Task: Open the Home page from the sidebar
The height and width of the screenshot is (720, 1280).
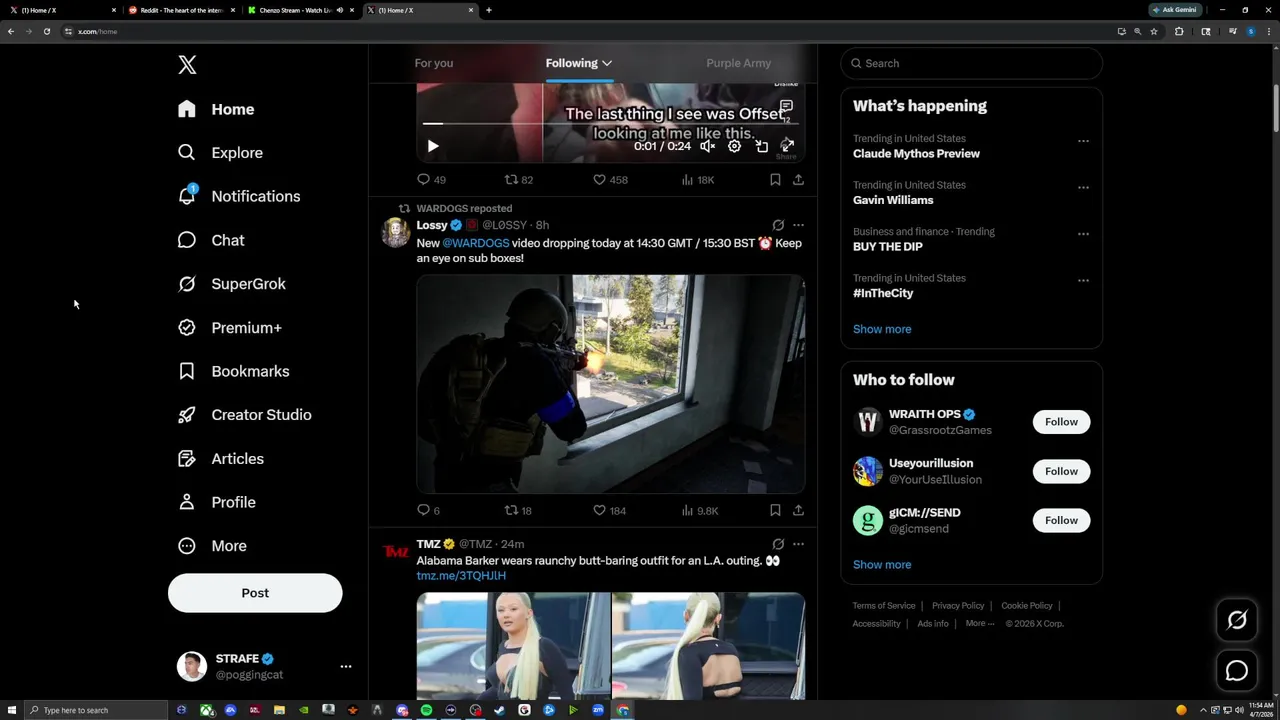Action: [x=216, y=109]
